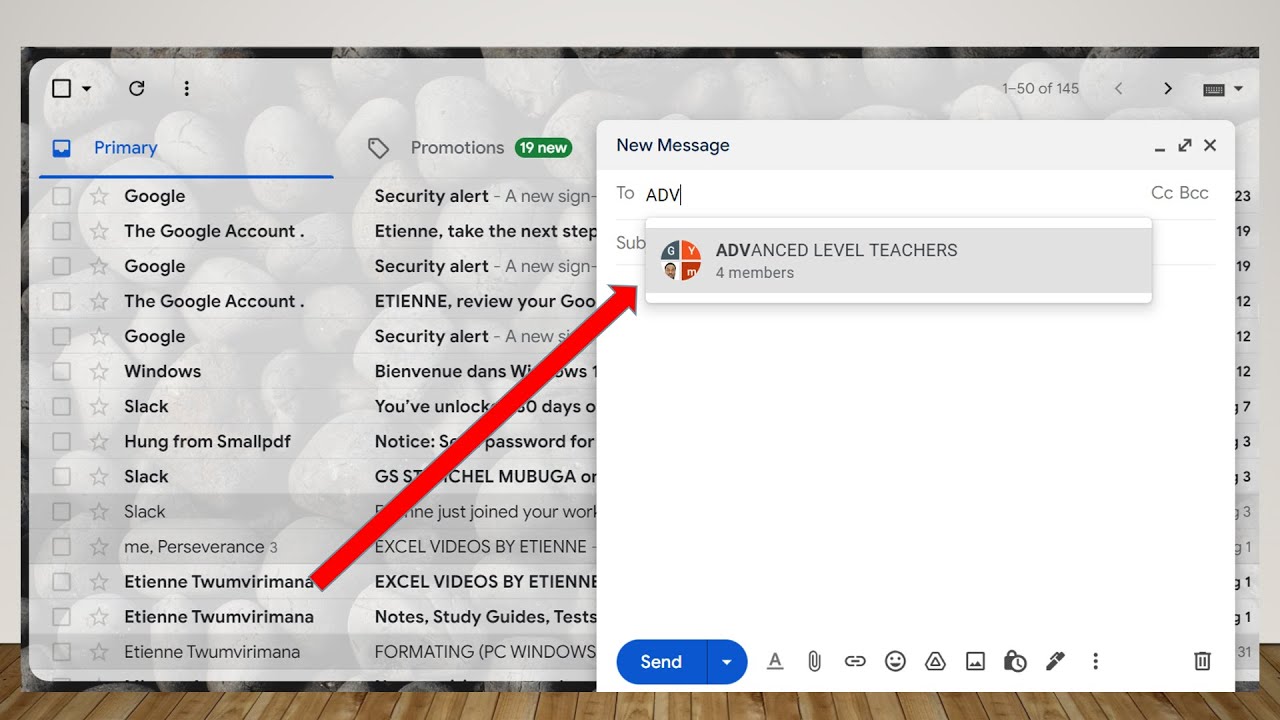This screenshot has width=1280, height=720.
Task: Check the box for Hung from Smallpdf
Action: [x=62, y=441]
